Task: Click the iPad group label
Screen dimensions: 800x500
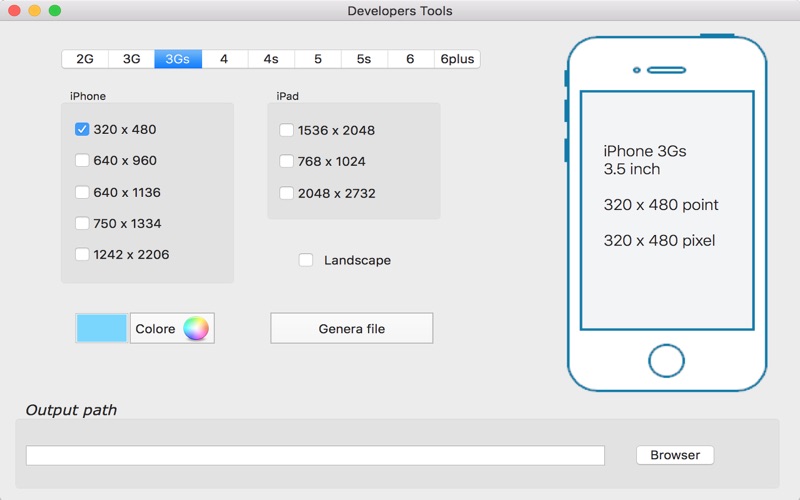Action: coord(288,96)
